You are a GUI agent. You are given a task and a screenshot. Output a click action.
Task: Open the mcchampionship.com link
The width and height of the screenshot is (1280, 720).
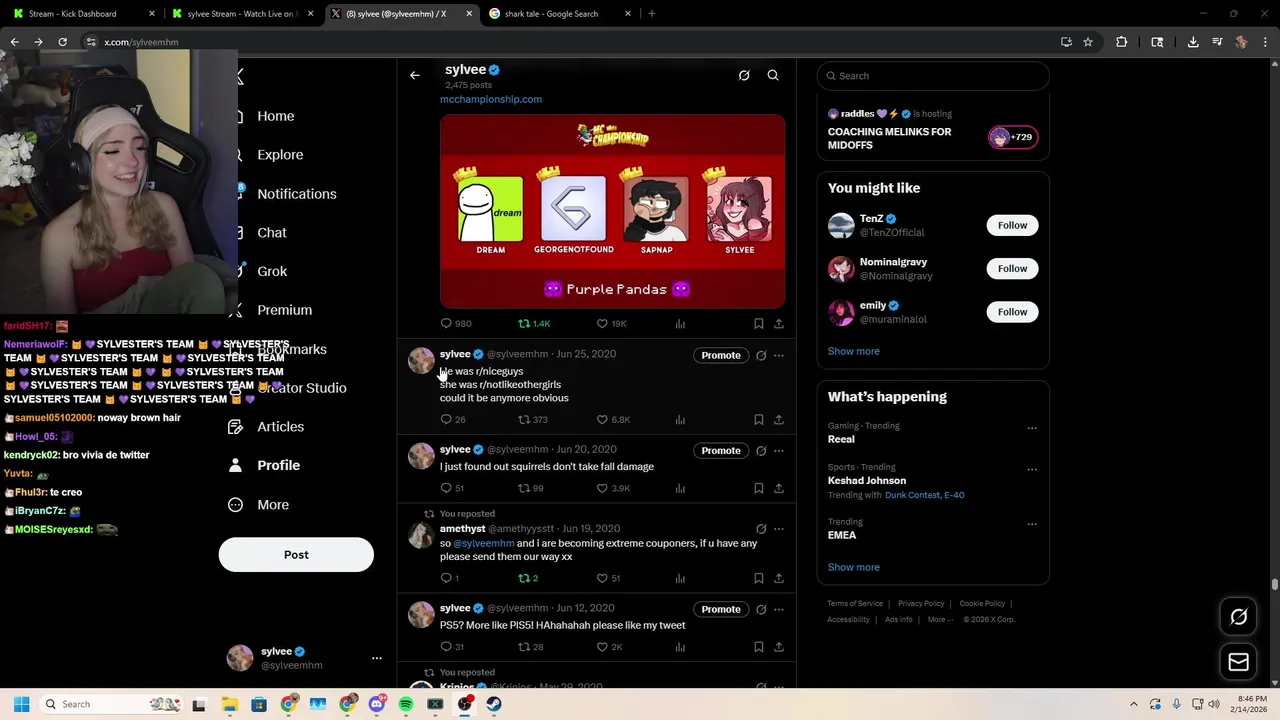point(491,99)
